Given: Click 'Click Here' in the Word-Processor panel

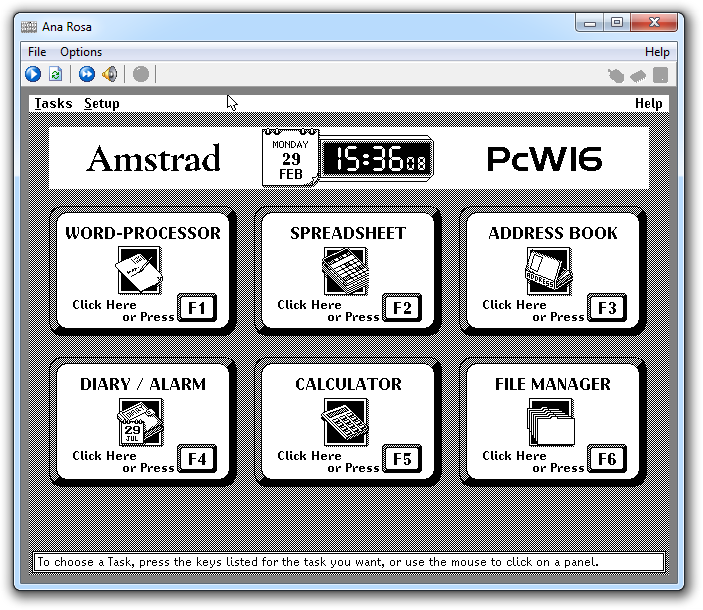Looking at the screenshot, I should point(104,305).
